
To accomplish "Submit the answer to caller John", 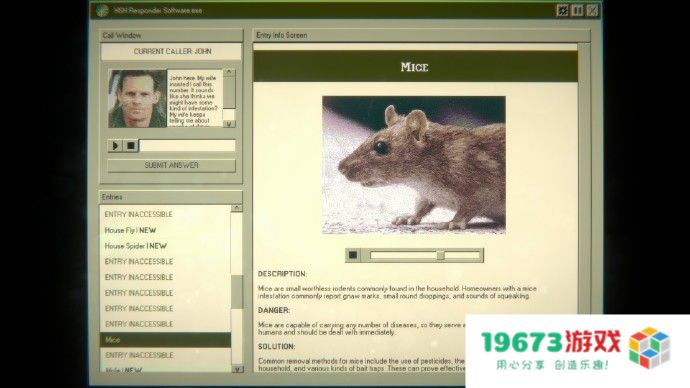I will coord(172,165).
